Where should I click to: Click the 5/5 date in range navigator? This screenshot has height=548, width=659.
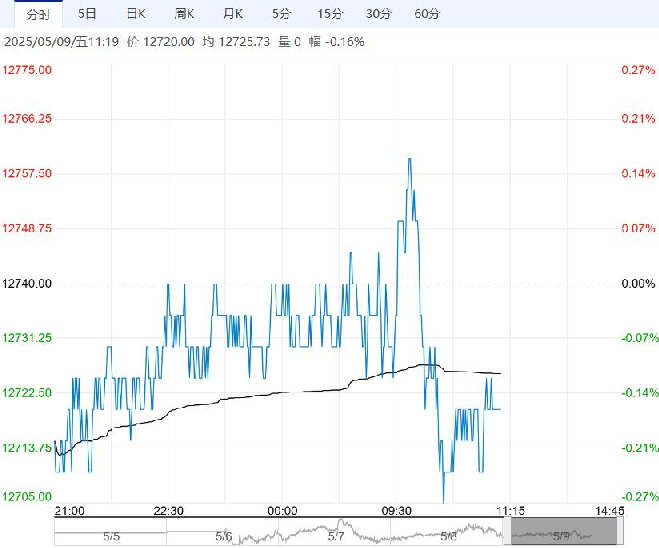tap(111, 536)
